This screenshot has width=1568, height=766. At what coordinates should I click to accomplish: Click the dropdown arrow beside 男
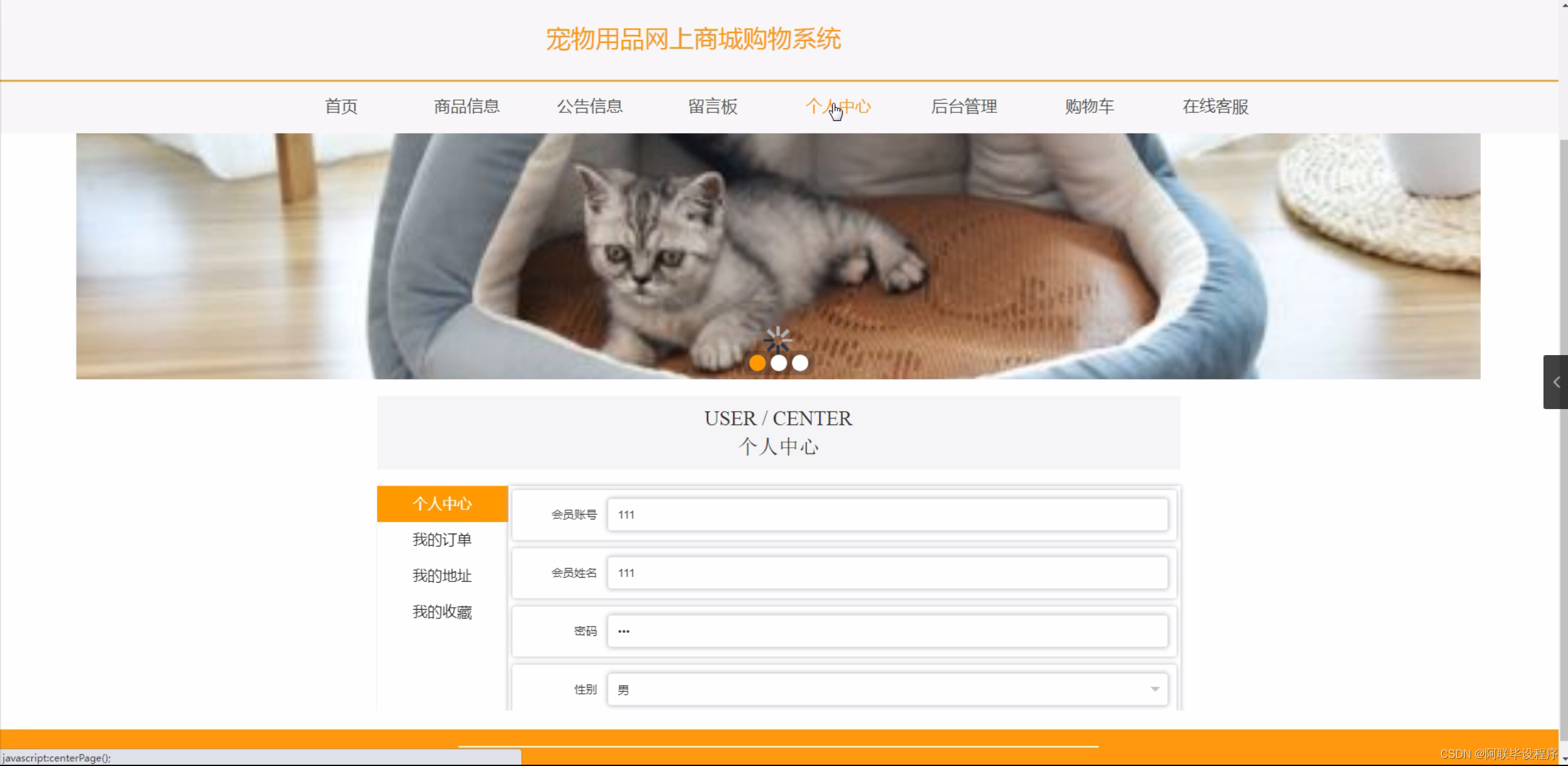[1155, 689]
